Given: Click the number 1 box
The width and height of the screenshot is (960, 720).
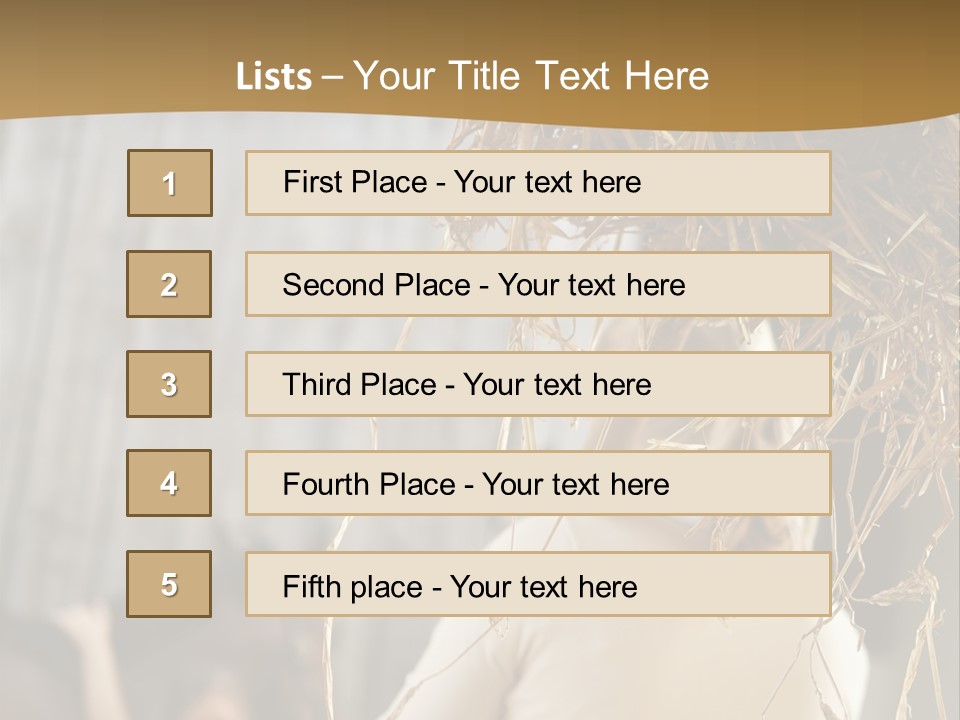Looking at the screenshot, I should [169, 183].
